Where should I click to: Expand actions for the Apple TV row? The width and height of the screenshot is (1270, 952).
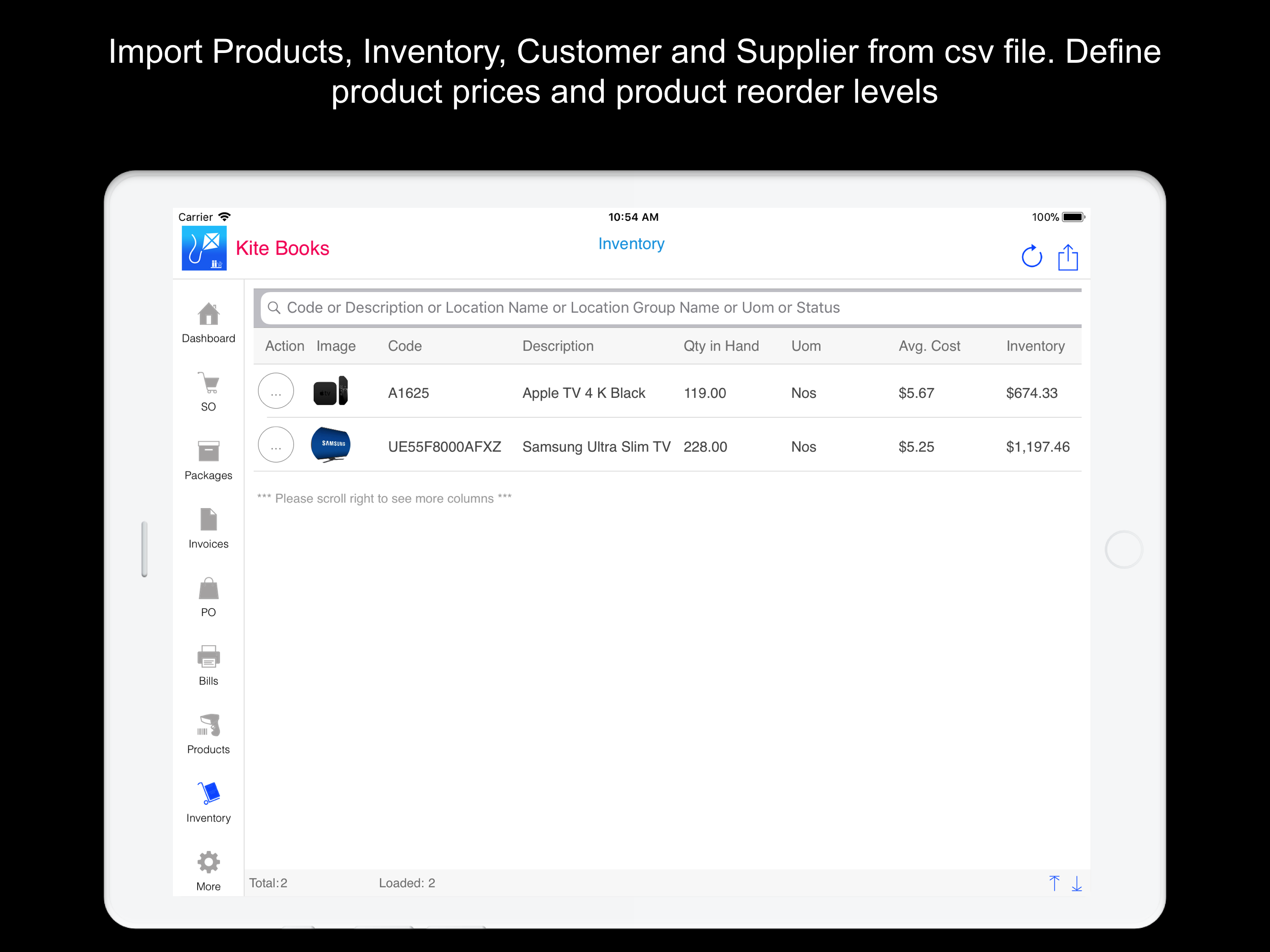tap(276, 391)
